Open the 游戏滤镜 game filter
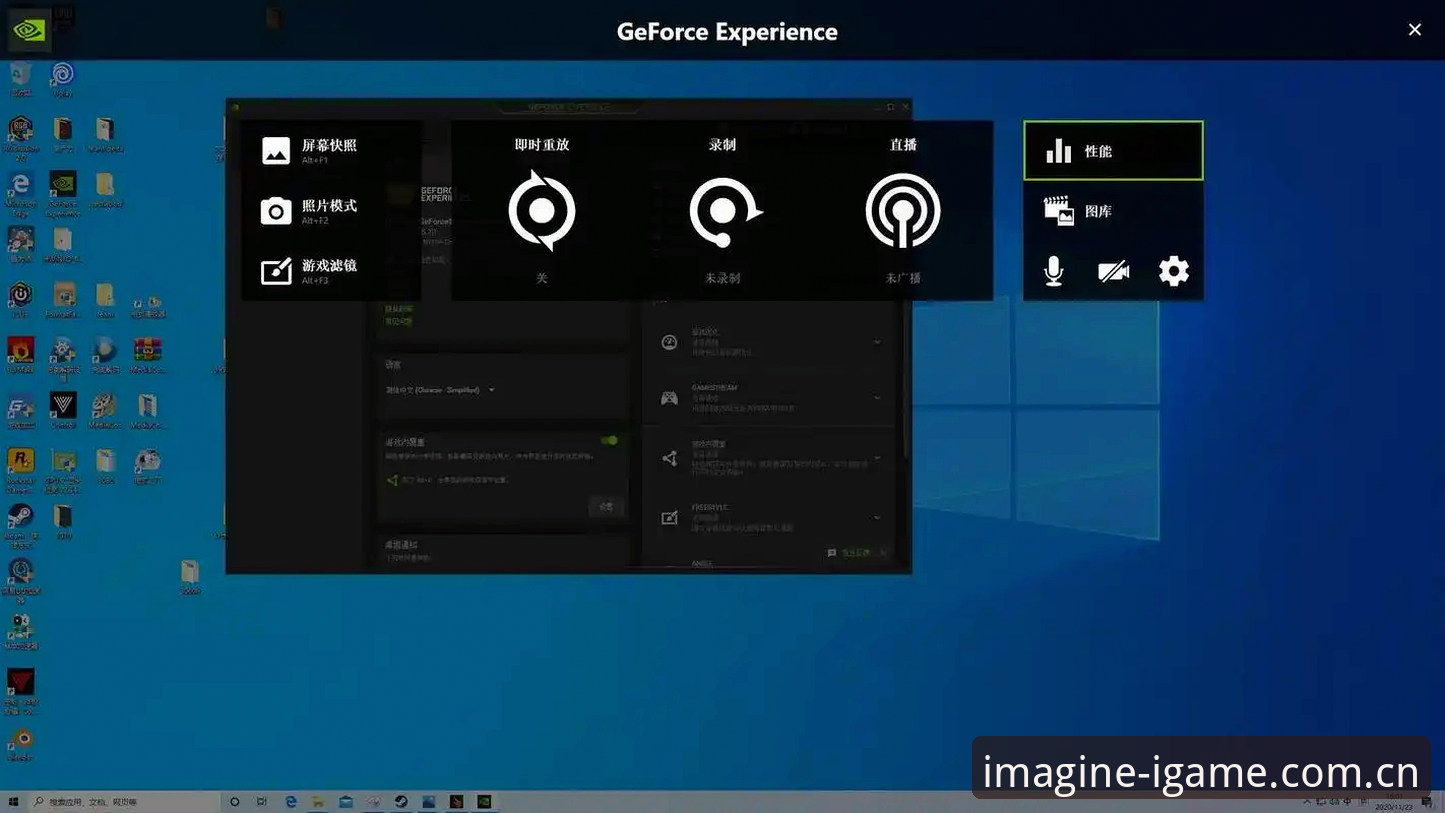 (309, 271)
